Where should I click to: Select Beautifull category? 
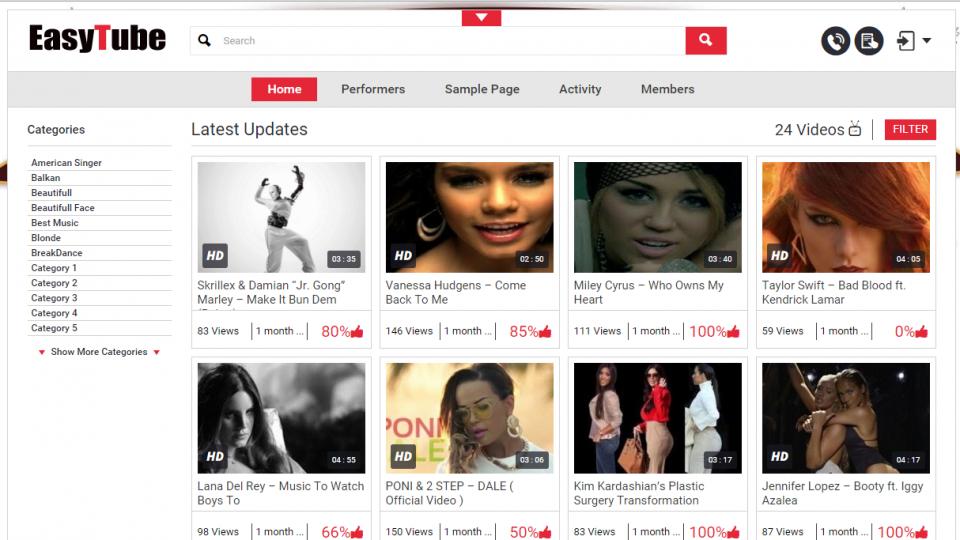point(51,192)
